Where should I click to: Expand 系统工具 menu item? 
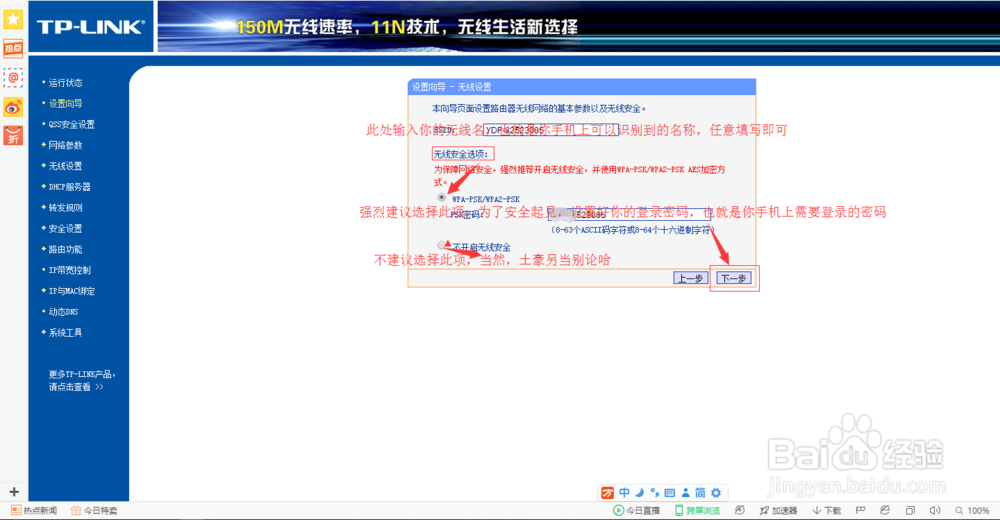tap(65, 332)
